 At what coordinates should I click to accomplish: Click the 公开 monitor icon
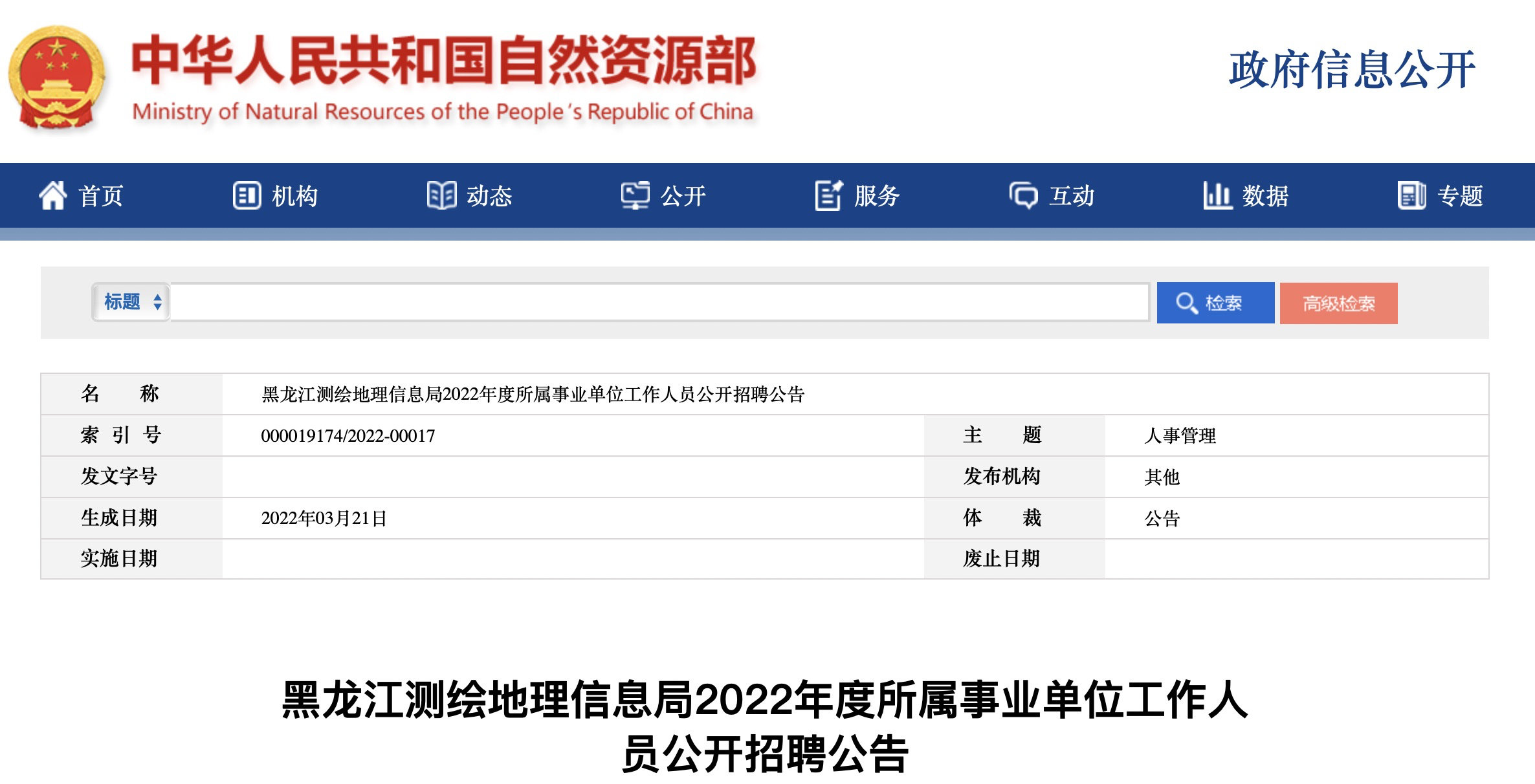coord(635,195)
